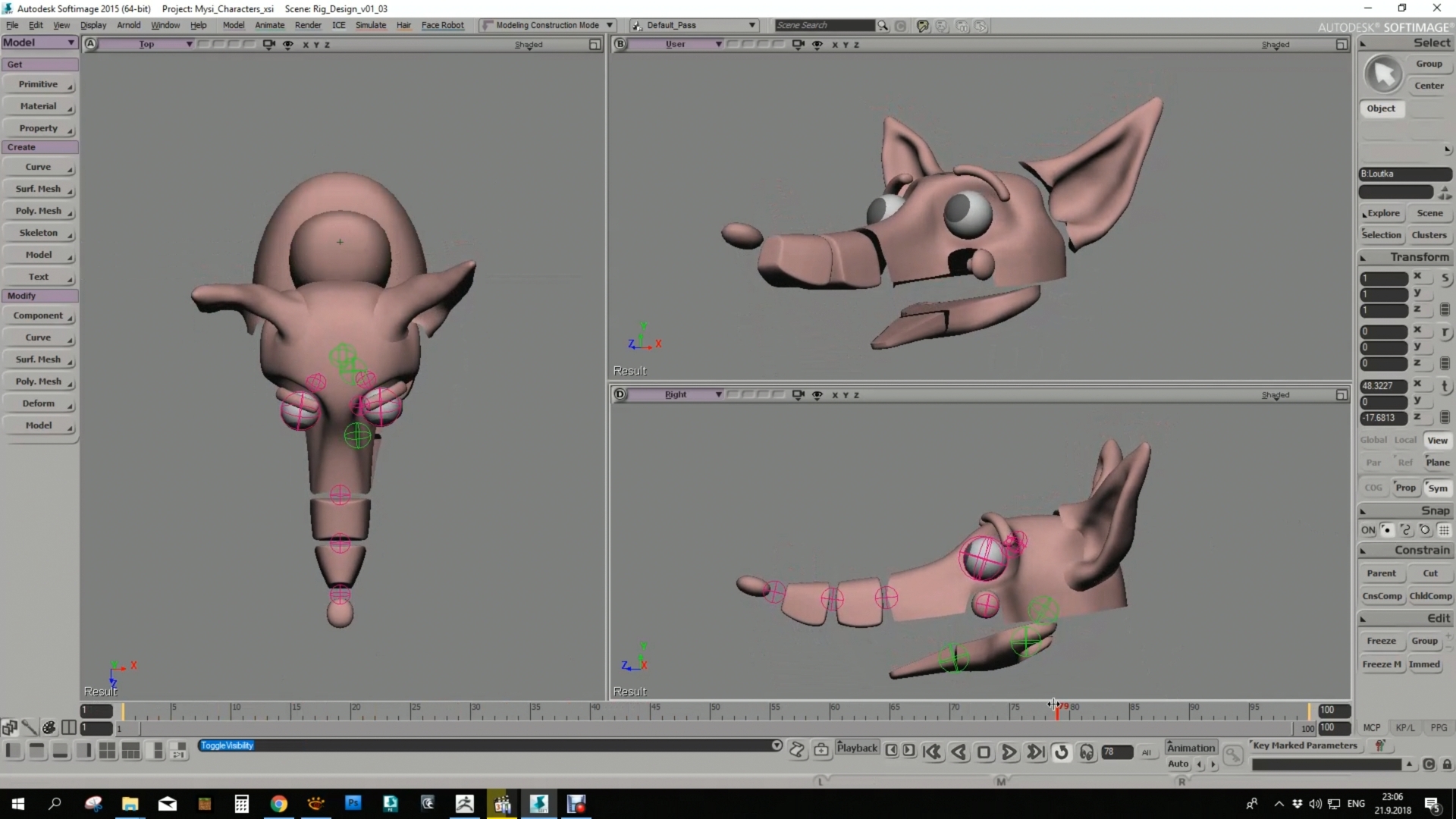Maximize viewport A with corner icon
The width and height of the screenshot is (1456, 819).
click(595, 45)
